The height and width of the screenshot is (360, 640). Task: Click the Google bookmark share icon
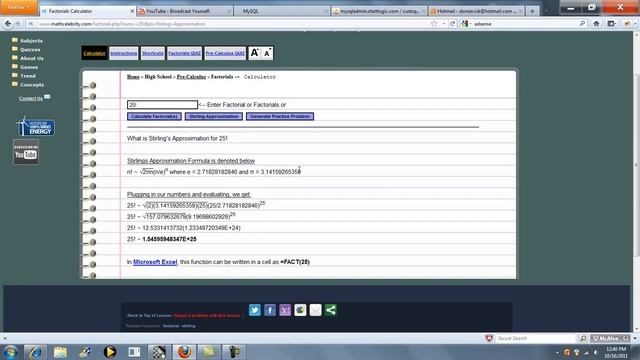[x=300, y=310]
